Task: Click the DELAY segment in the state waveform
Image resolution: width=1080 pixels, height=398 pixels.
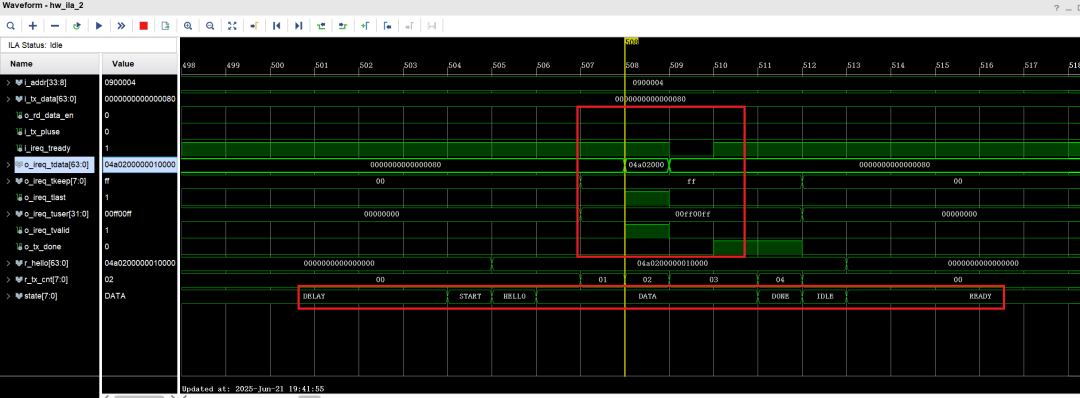Action: coord(313,296)
